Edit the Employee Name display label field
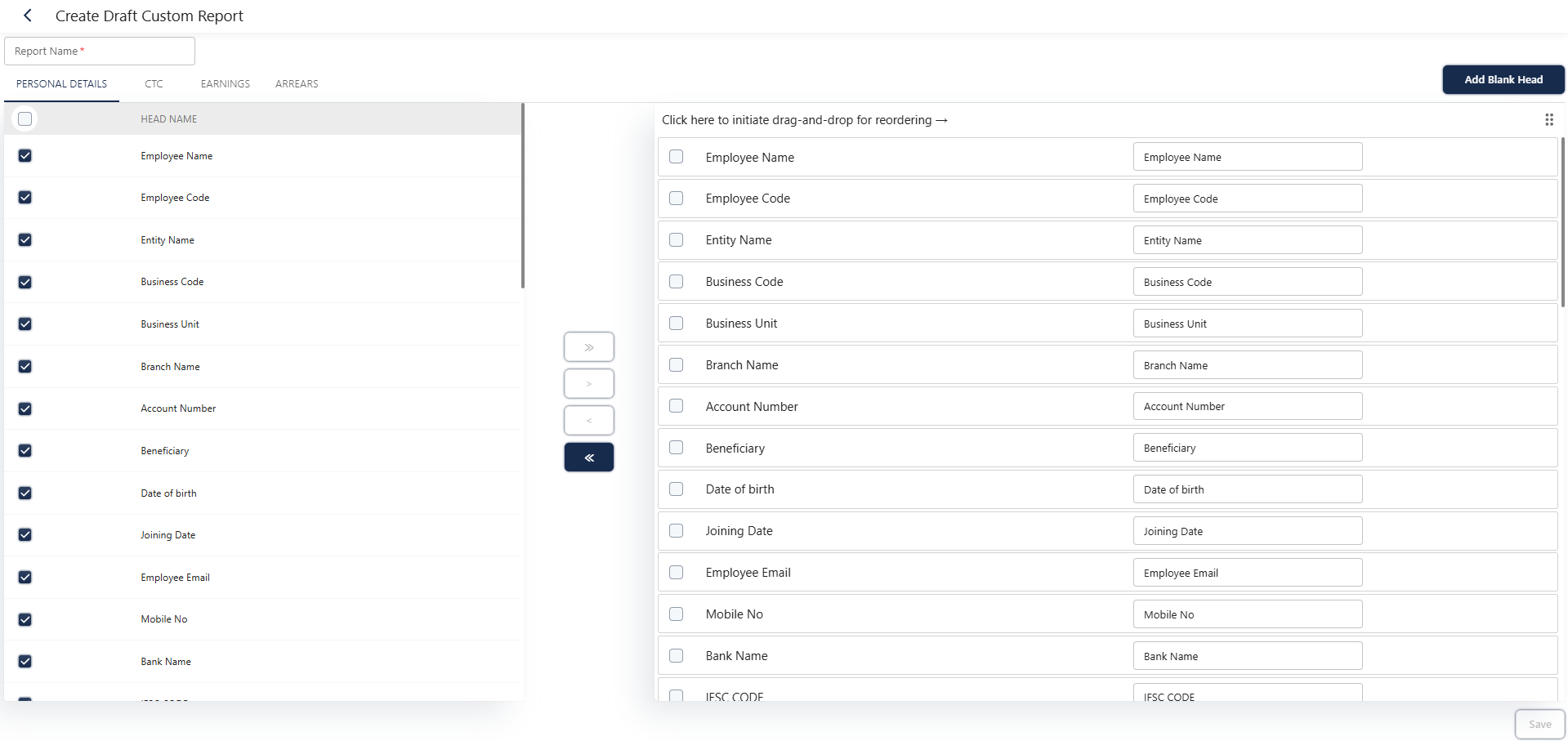The width and height of the screenshot is (1568, 741). pos(1248,157)
